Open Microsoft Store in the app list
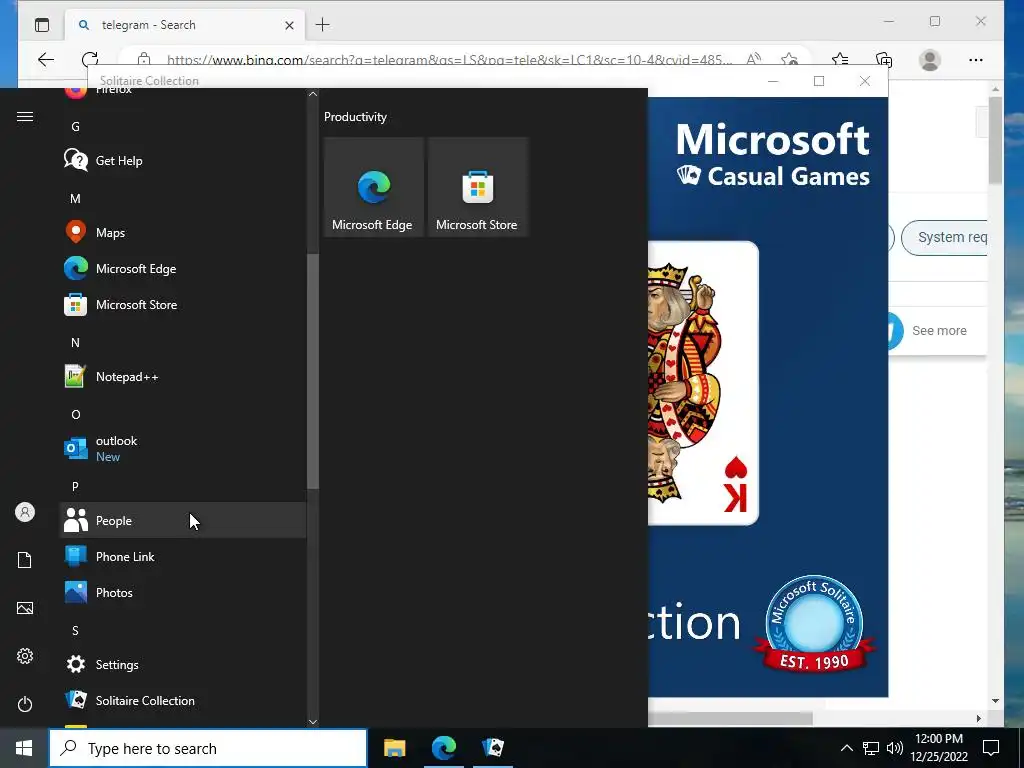The image size is (1024, 768). tap(183, 304)
